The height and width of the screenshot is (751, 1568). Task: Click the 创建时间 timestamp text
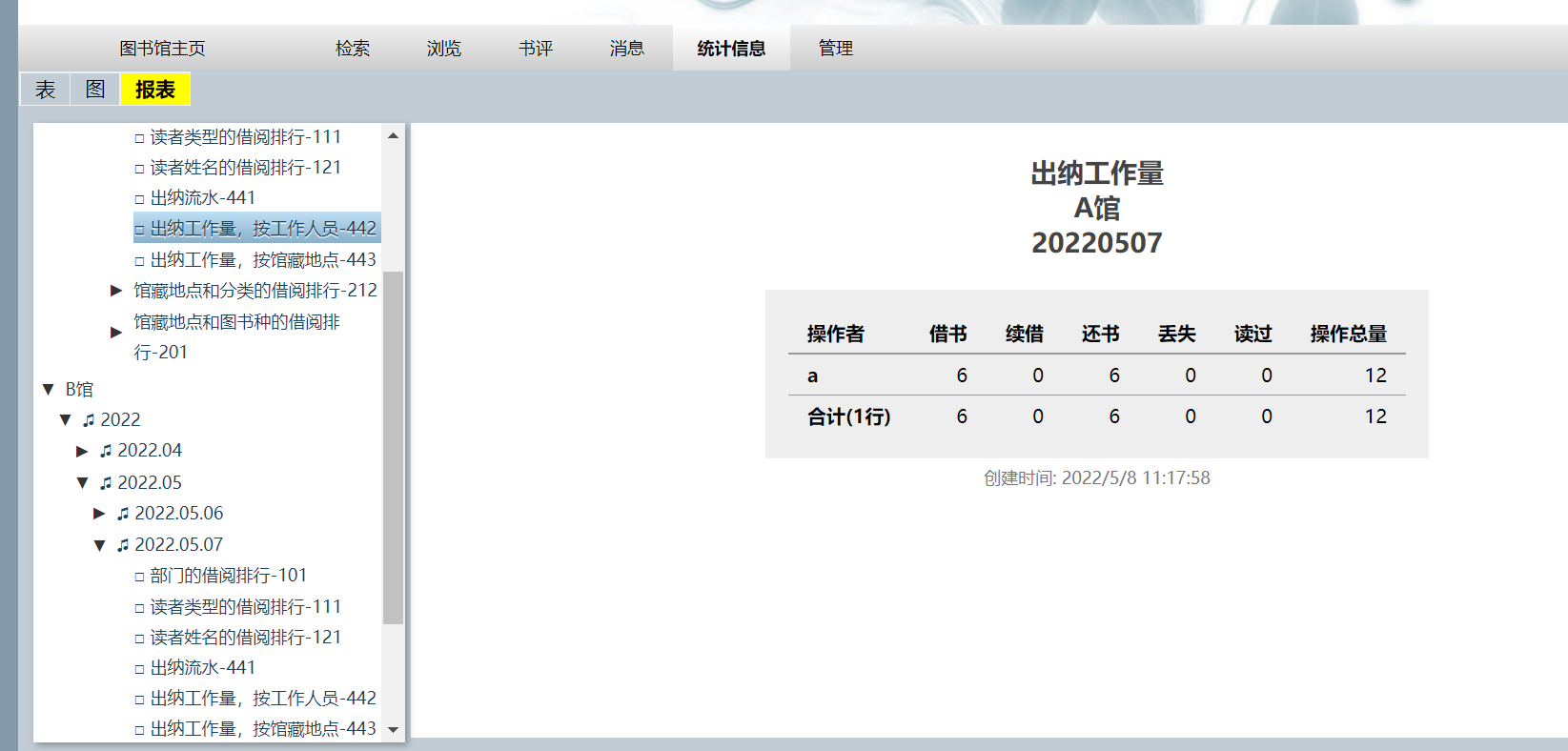(x=1097, y=478)
